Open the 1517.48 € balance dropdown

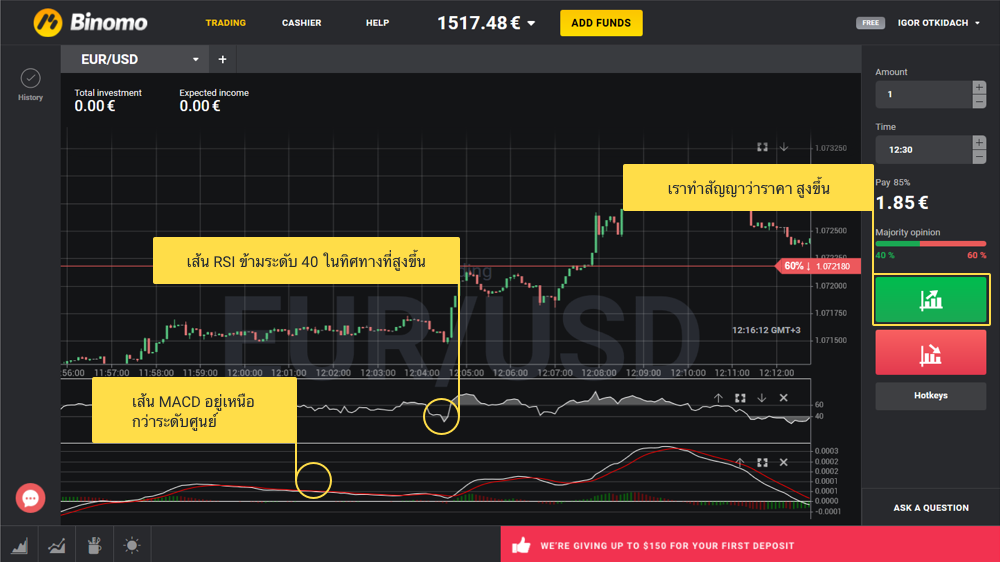coord(531,23)
